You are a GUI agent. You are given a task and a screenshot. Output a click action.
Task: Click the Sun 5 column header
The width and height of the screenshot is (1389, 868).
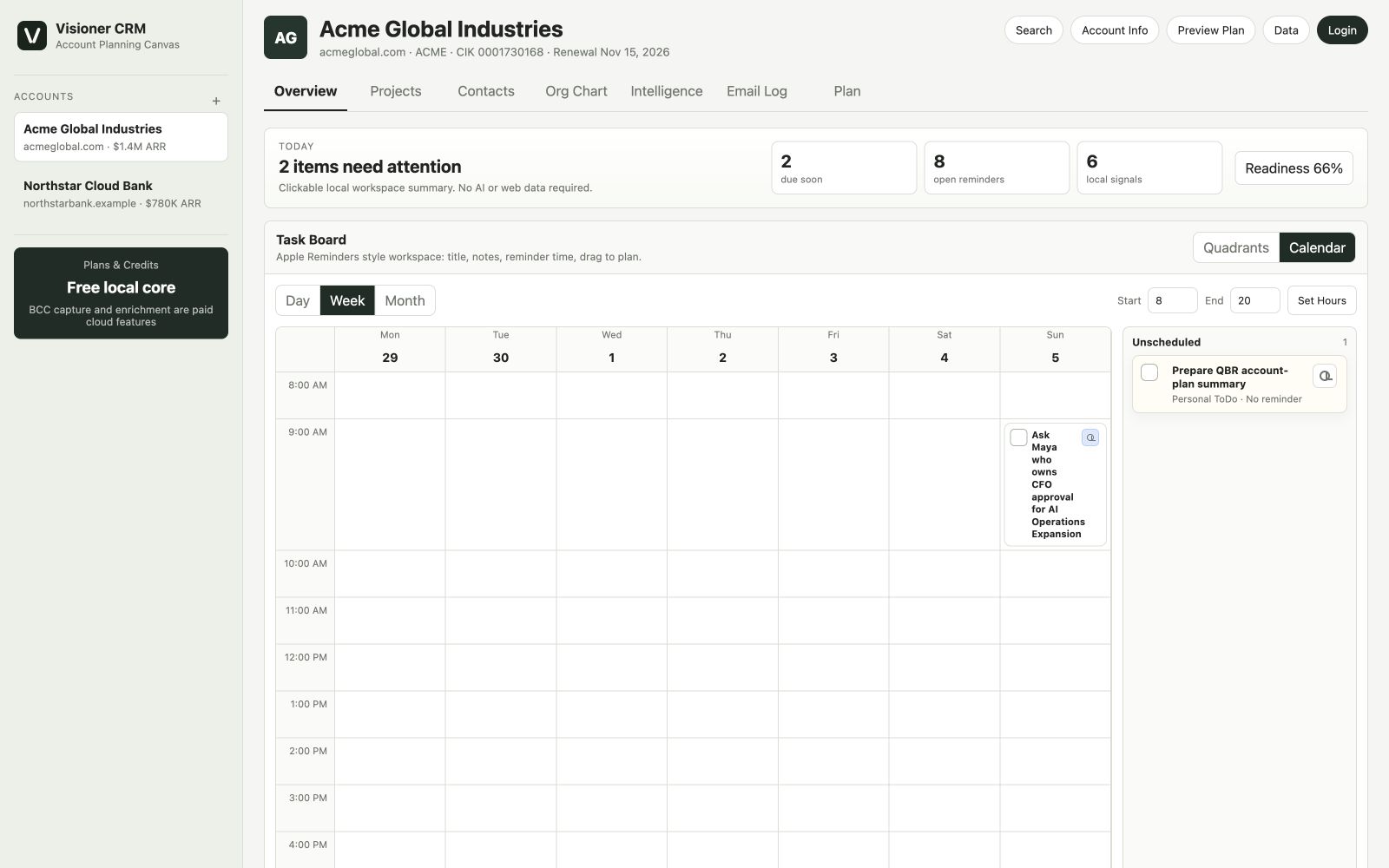pos(1055,349)
